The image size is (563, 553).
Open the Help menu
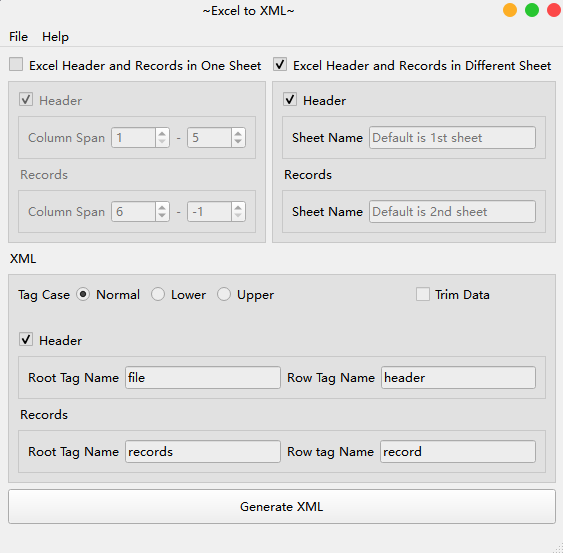pos(55,37)
